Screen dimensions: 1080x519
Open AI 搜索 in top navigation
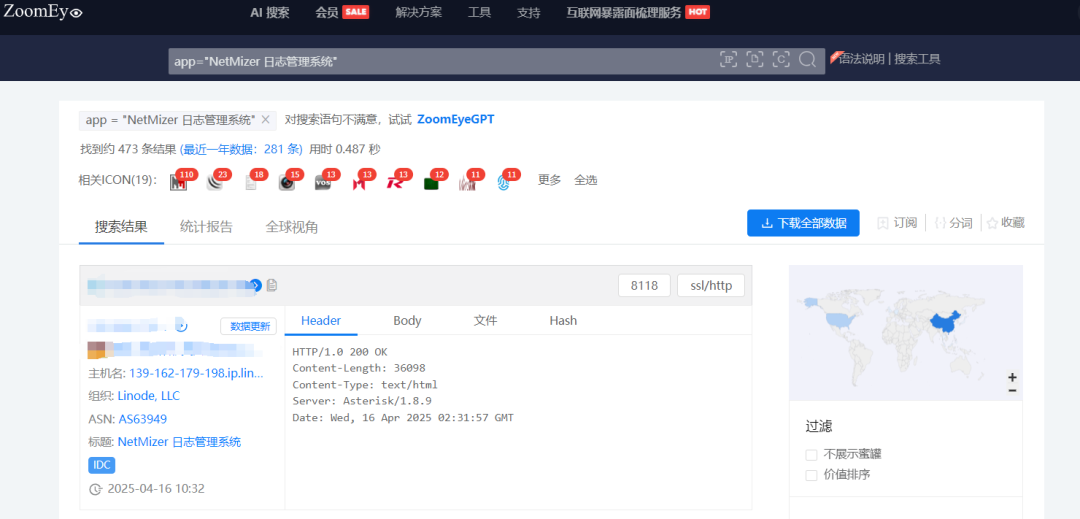click(270, 12)
